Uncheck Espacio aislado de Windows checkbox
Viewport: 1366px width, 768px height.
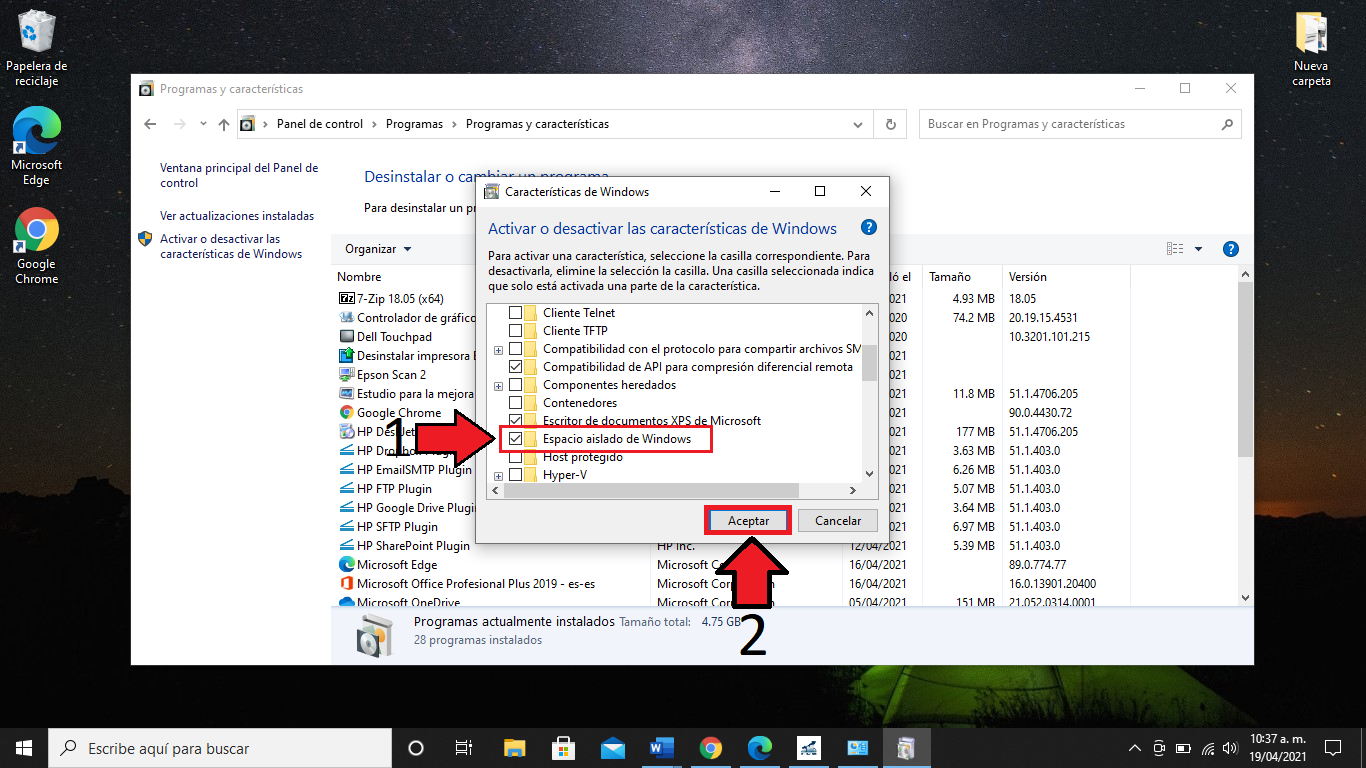(516, 439)
